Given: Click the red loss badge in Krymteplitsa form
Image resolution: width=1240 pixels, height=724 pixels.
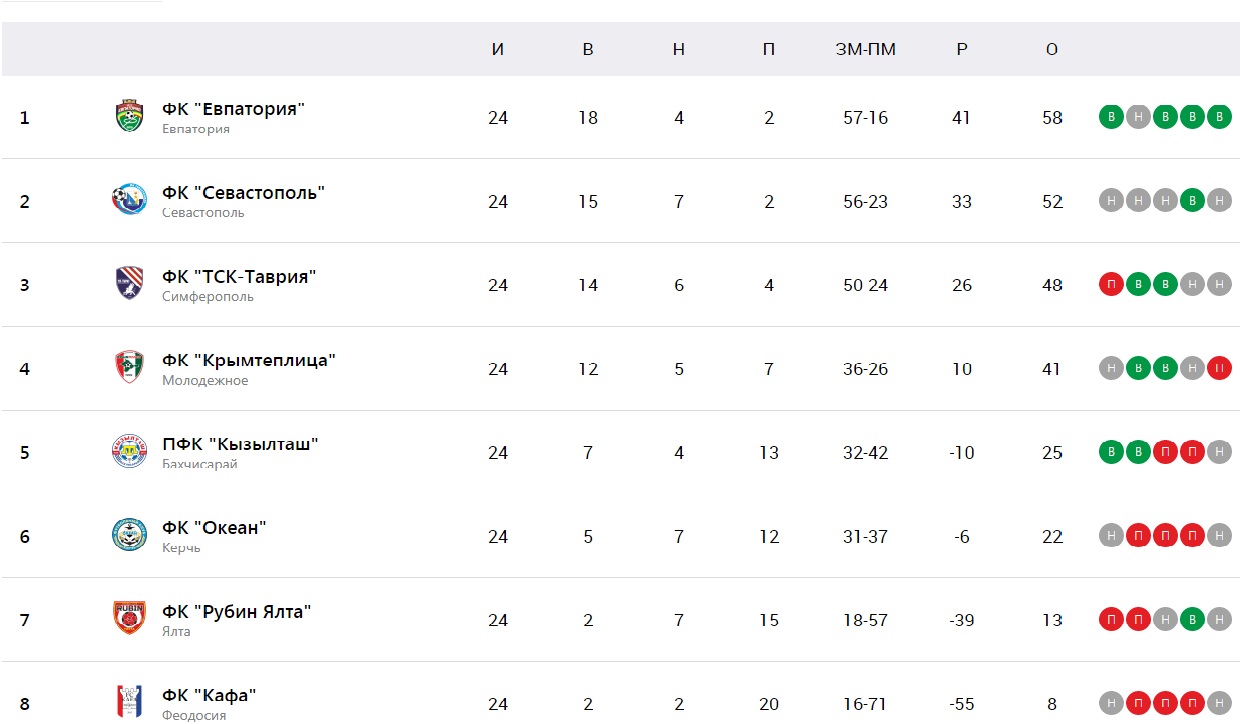Looking at the screenshot, I should [x=1218, y=369].
